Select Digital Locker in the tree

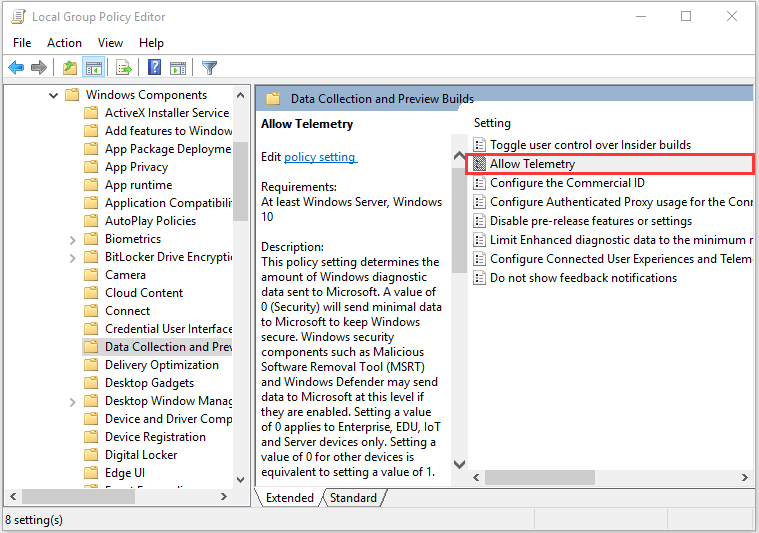[141, 455]
